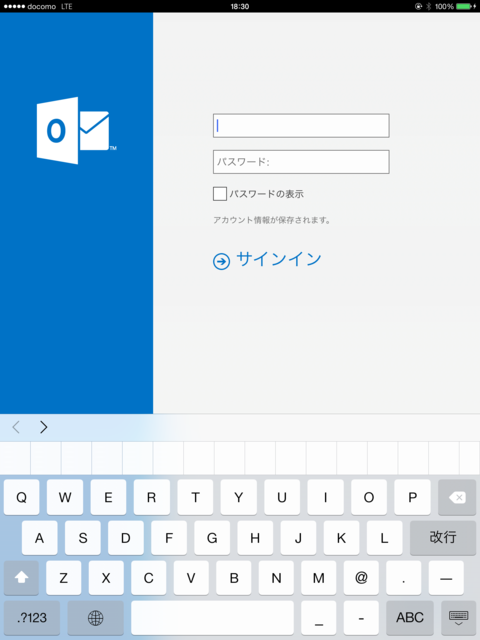The image size is (480, 640).
Task: Click the アカウント情報が保存されます text
Action: [x=271, y=220]
